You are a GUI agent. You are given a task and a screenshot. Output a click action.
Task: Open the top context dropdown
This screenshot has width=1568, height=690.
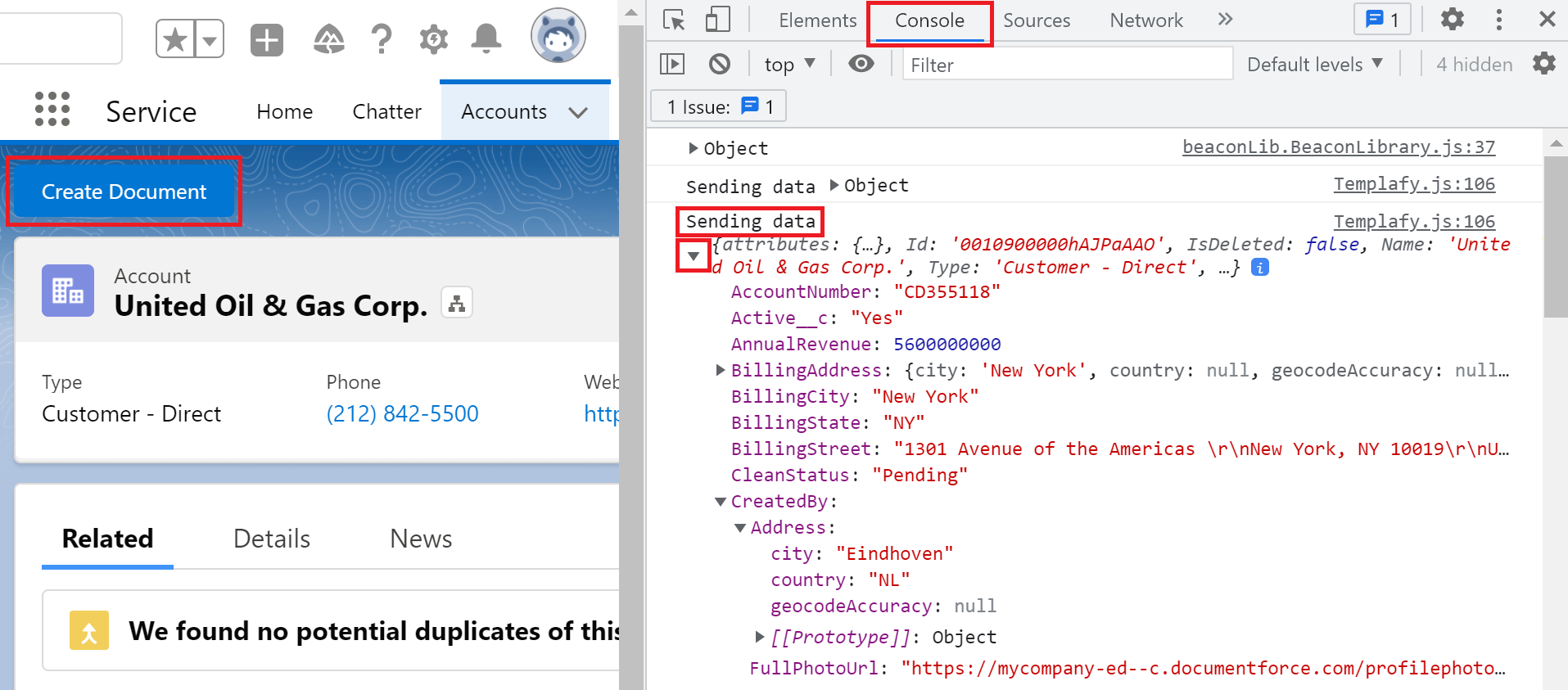789,64
